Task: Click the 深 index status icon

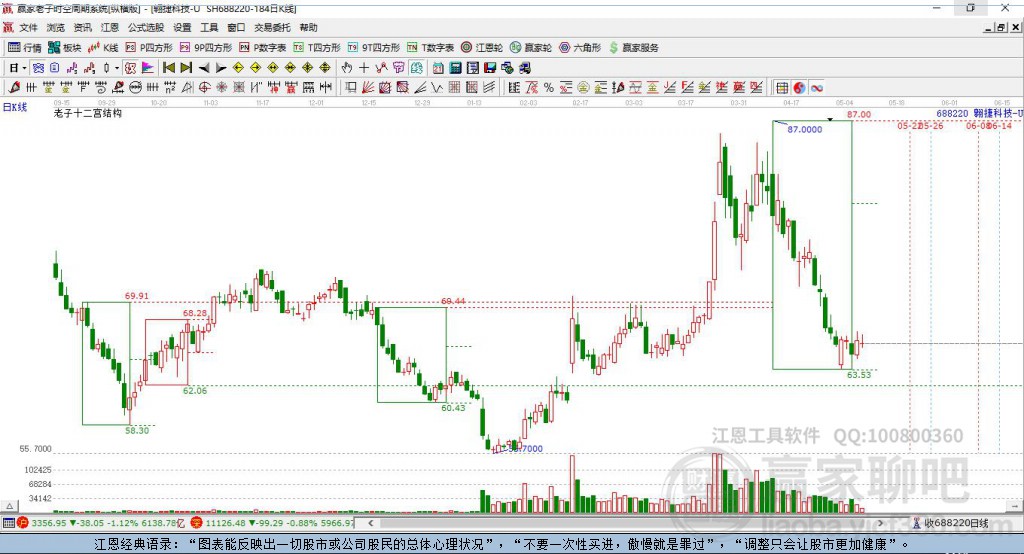Action: pyautogui.click(x=197, y=523)
